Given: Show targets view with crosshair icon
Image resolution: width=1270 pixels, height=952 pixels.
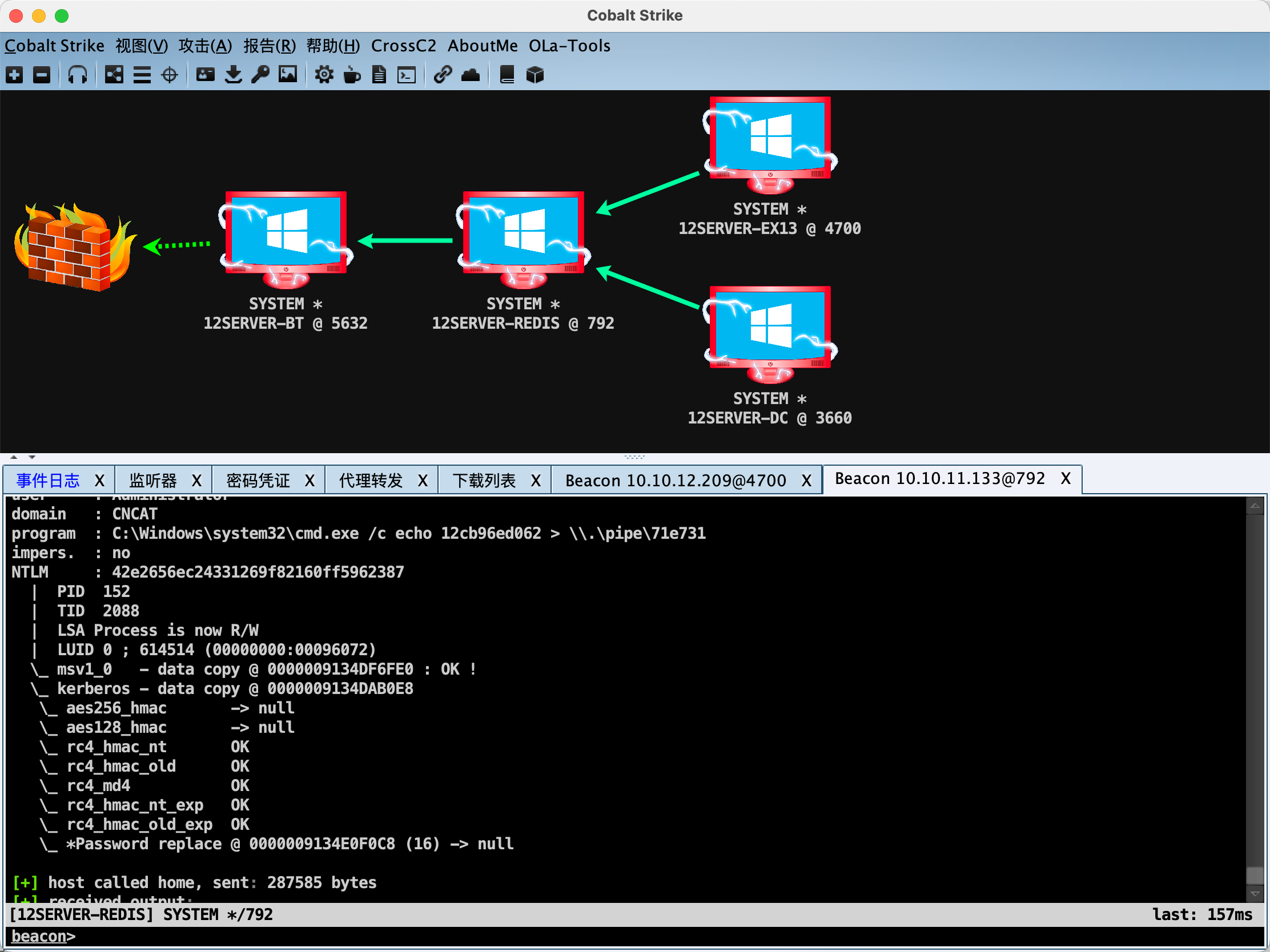Looking at the screenshot, I should [170, 75].
